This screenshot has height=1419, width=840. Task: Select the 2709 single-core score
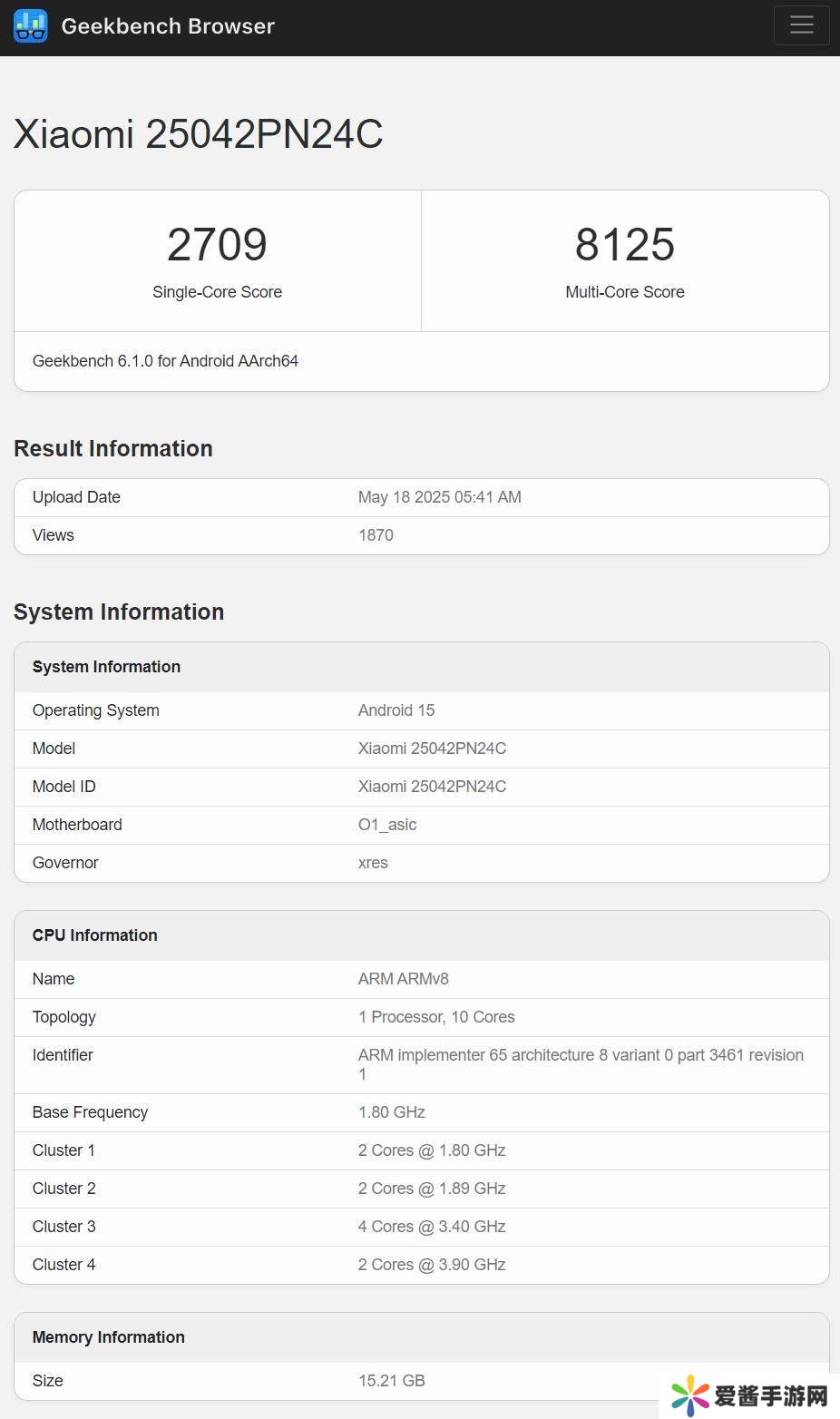(217, 245)
